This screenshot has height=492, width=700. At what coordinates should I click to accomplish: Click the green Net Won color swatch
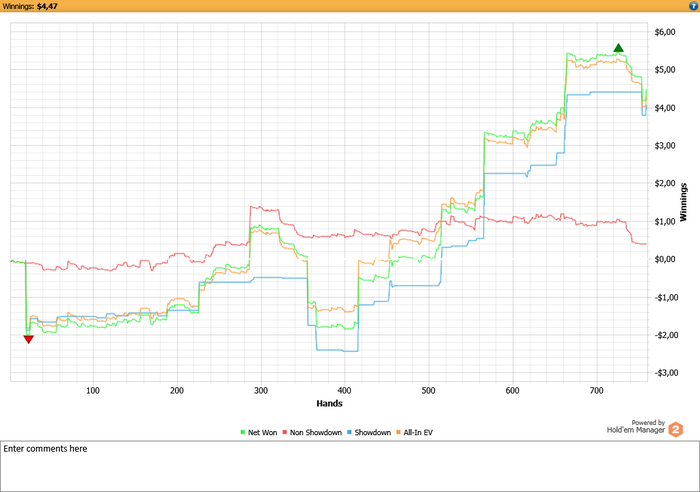click(243, 432)
